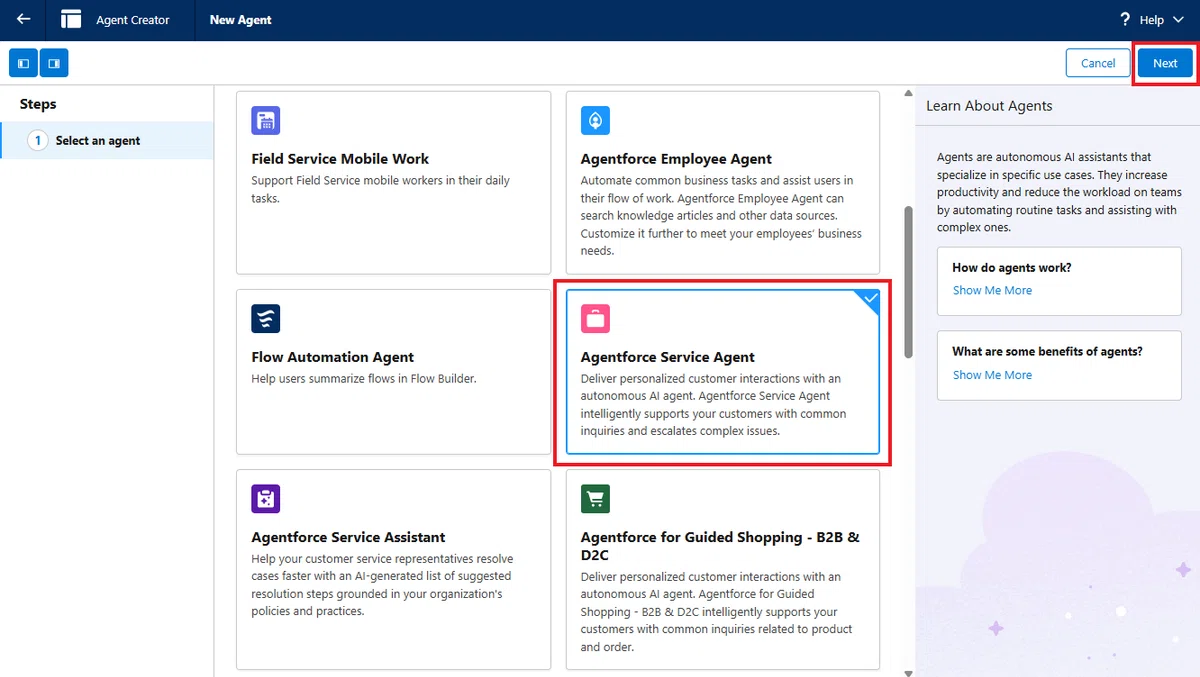Click the agent list vertical scrollbar thumb
This screenshot has width=1200, height=677.
tap(908, 282)
